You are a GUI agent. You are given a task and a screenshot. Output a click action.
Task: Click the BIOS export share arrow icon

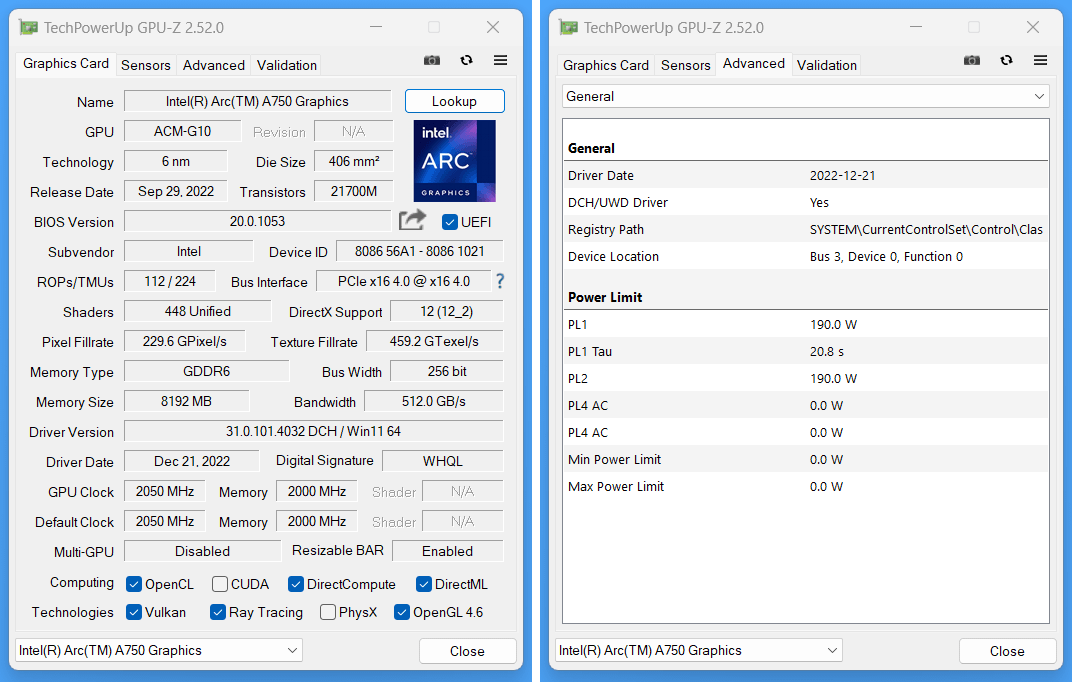pyautogui.click(x=412, y=220)
